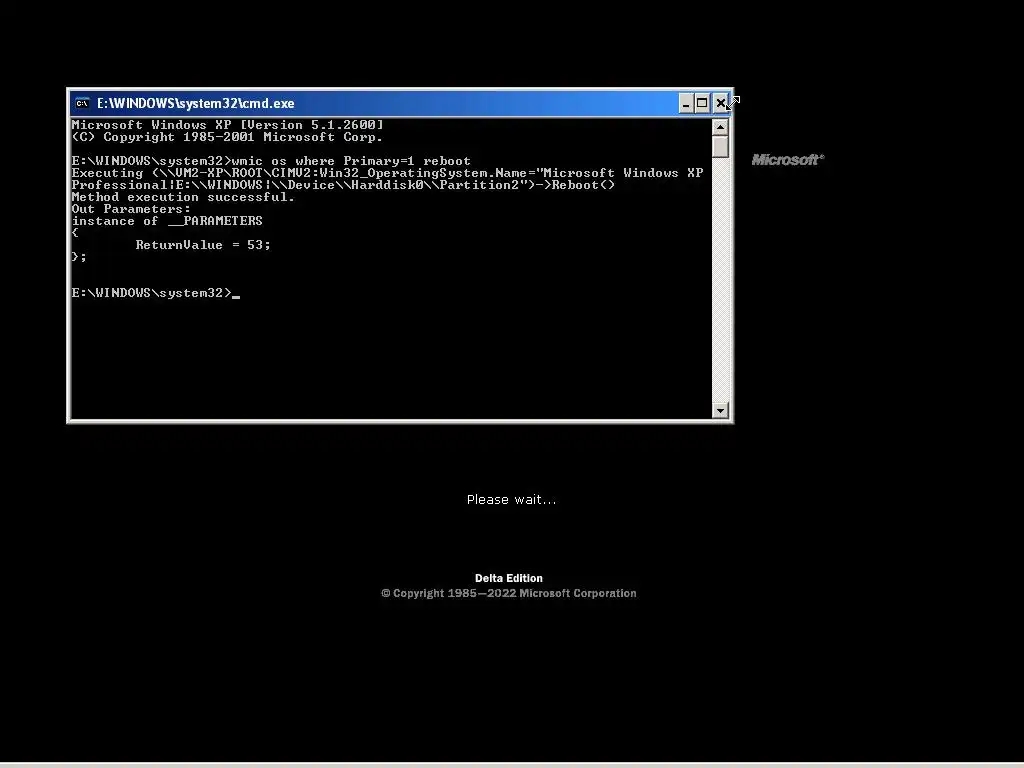Viewport: 1024px width, 768px height.
Task: Close the cmd.exe window
Action: 720,103
